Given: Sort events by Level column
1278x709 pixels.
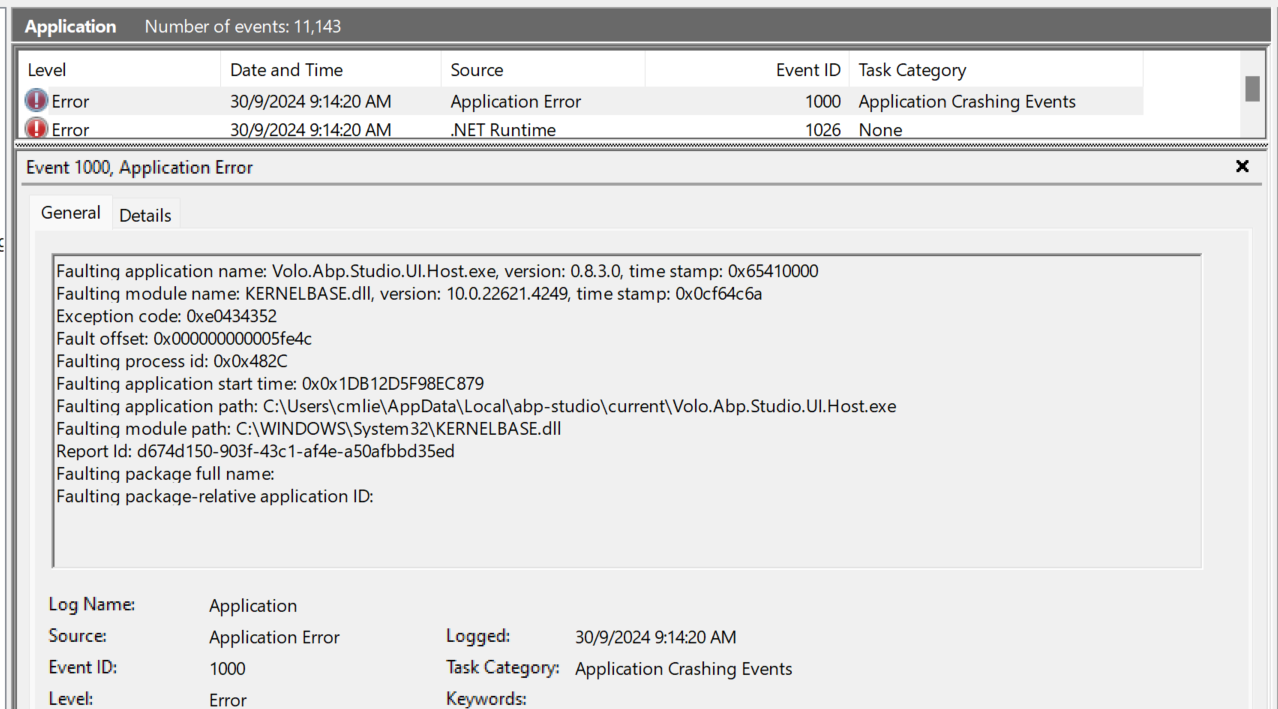Looking at the screenshot, I should (x=119, y=70).
